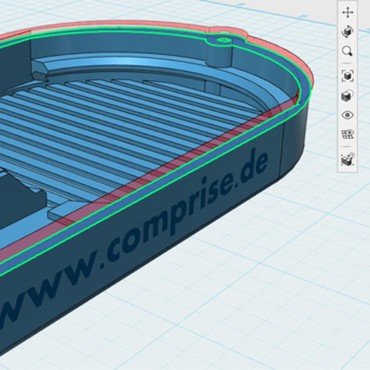Click the screw hole in the corner boss
Viewport: 370px width, 370px height.
(223, 40)
